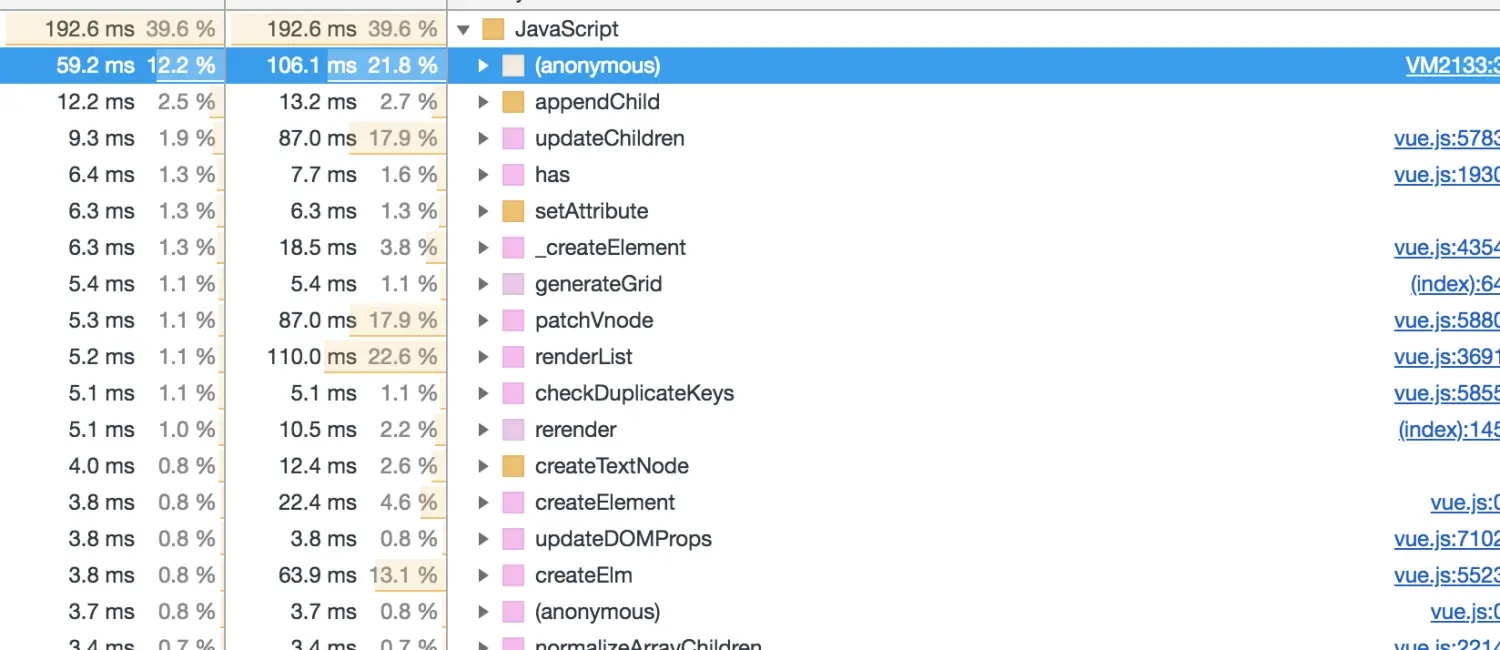Expand the patchVnode row
The height and width of the screenshot is (650, 1500).
tap(483, 321)
